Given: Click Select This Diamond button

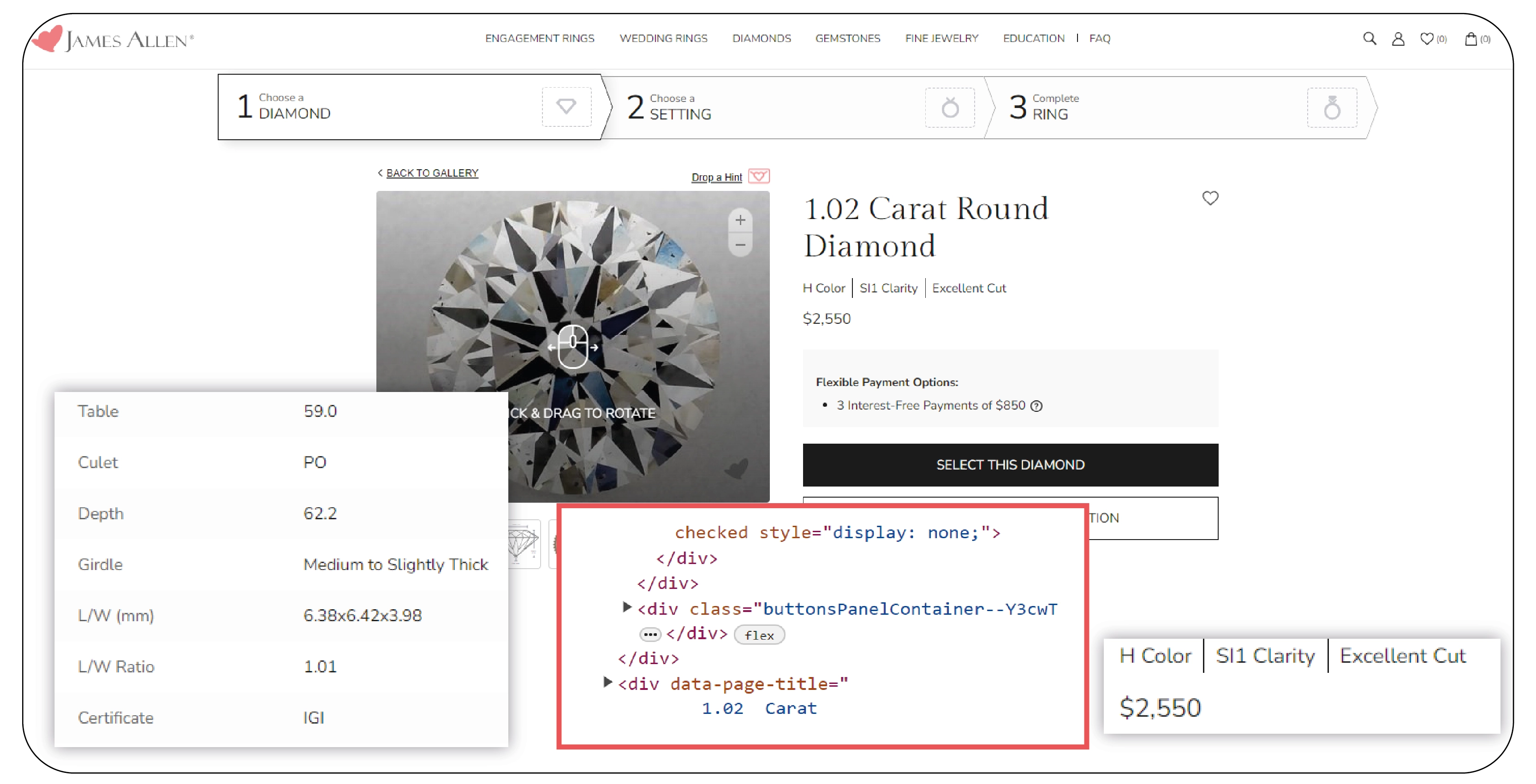Looking at the screenshot, I should point(1010,464).
